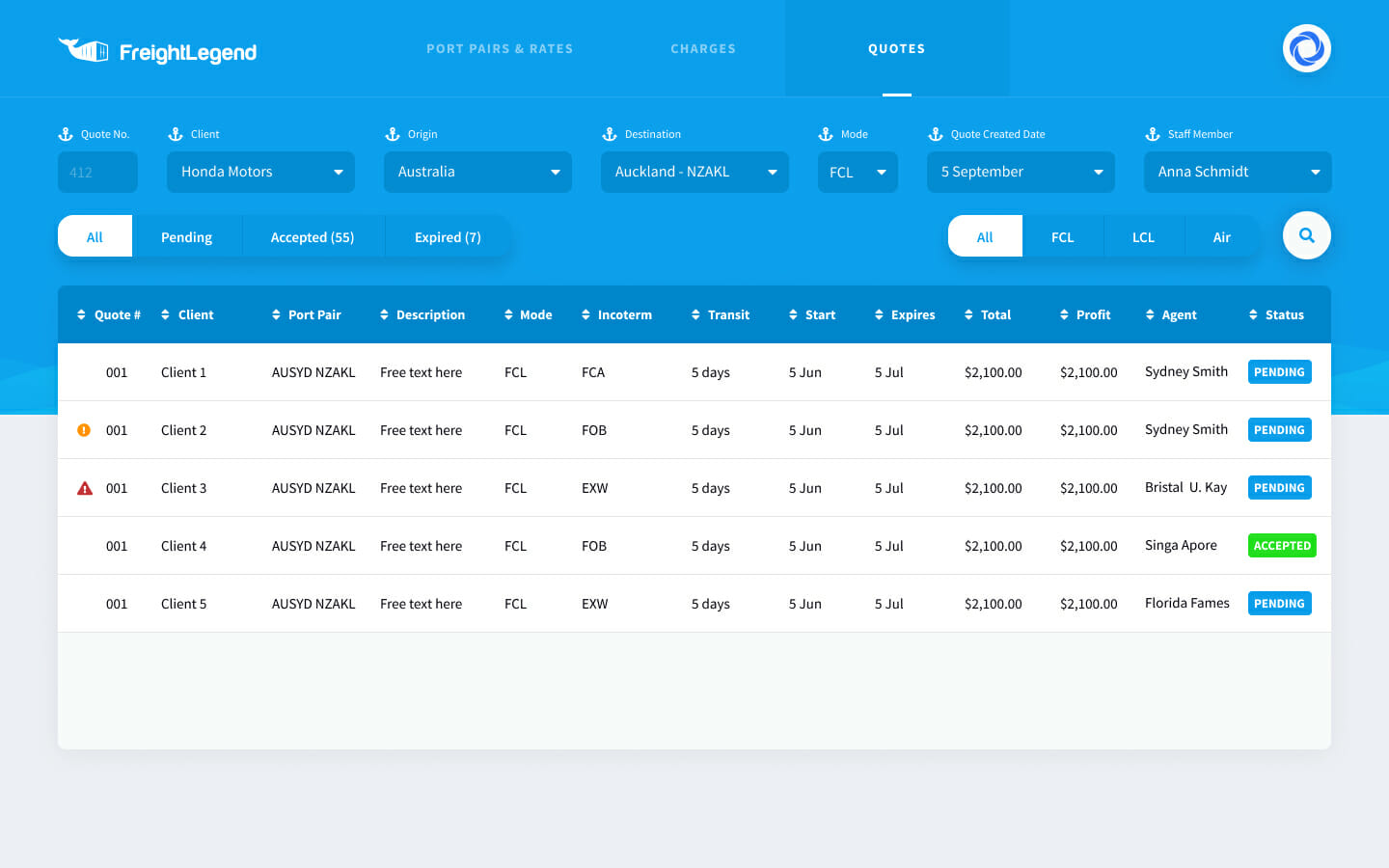The image size is (1389, 868).
Task: Switch to the PORT PAIRS & RATES tab
Action: coord(500,48)
